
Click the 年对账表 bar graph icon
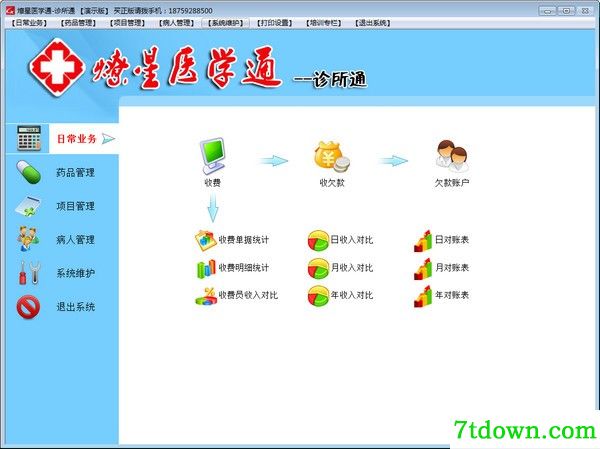coord(423,296)
